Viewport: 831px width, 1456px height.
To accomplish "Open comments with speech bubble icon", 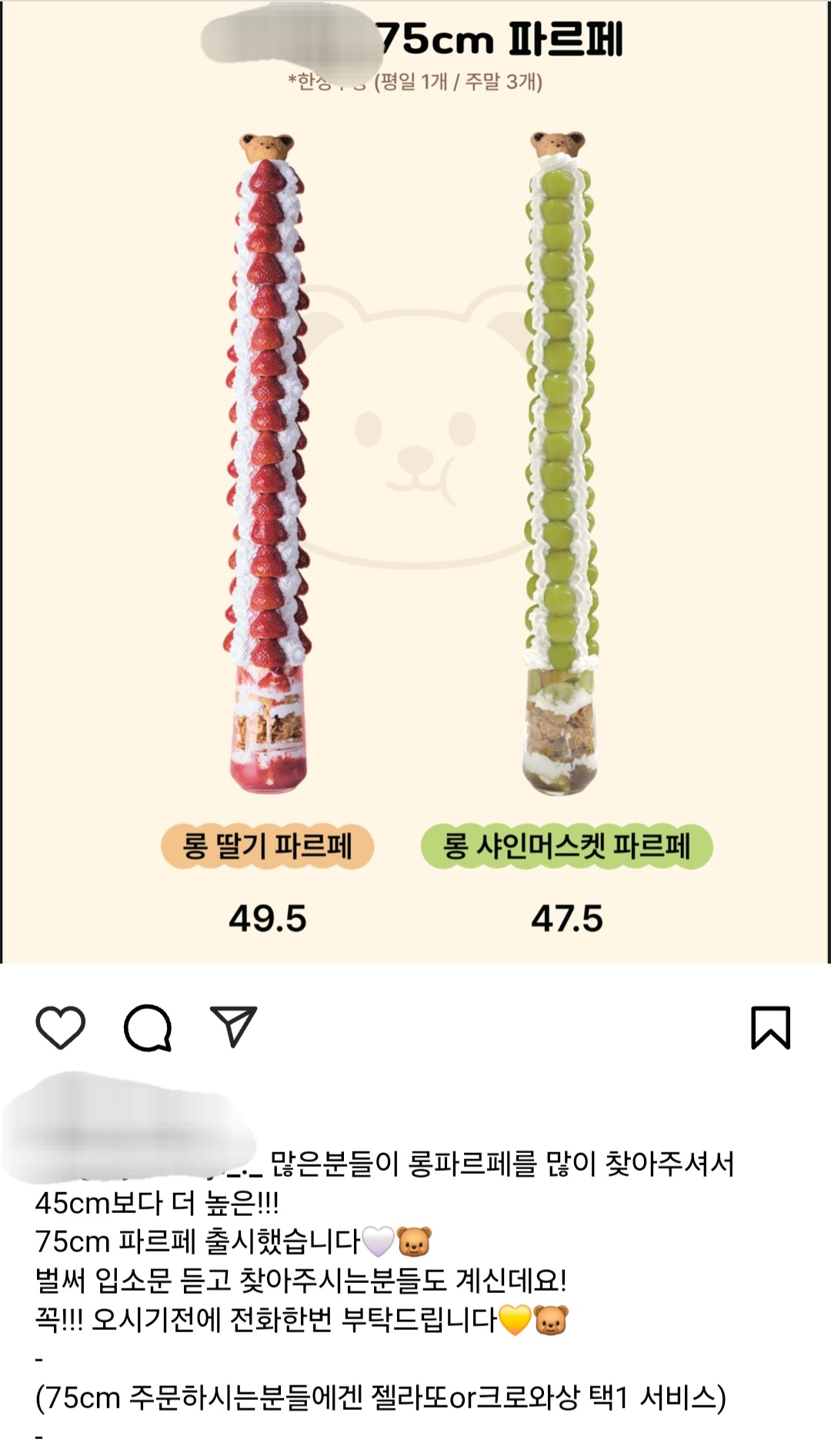I will [x=148, y=1028].
